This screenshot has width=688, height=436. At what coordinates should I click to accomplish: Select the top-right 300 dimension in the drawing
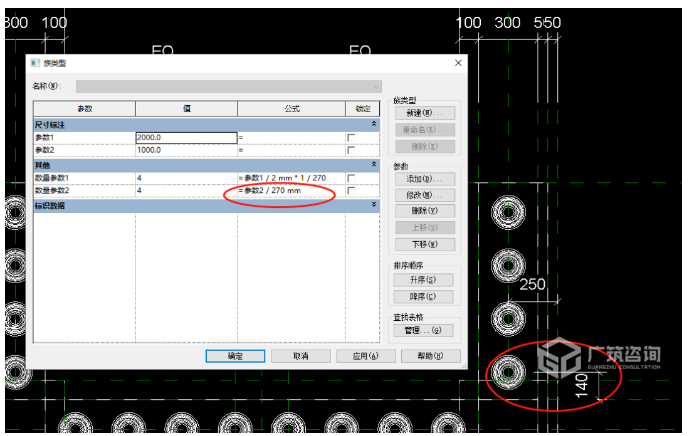pyautogui.click(x=507, y=23)
